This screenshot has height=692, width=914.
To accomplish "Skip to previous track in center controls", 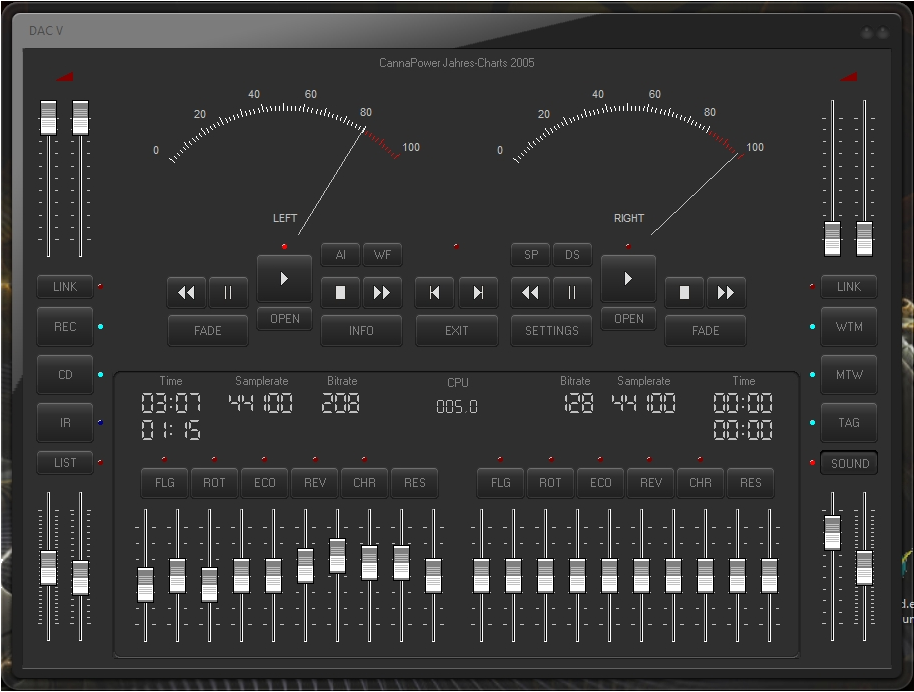I will pyautogui.click(x=435, y=293).
